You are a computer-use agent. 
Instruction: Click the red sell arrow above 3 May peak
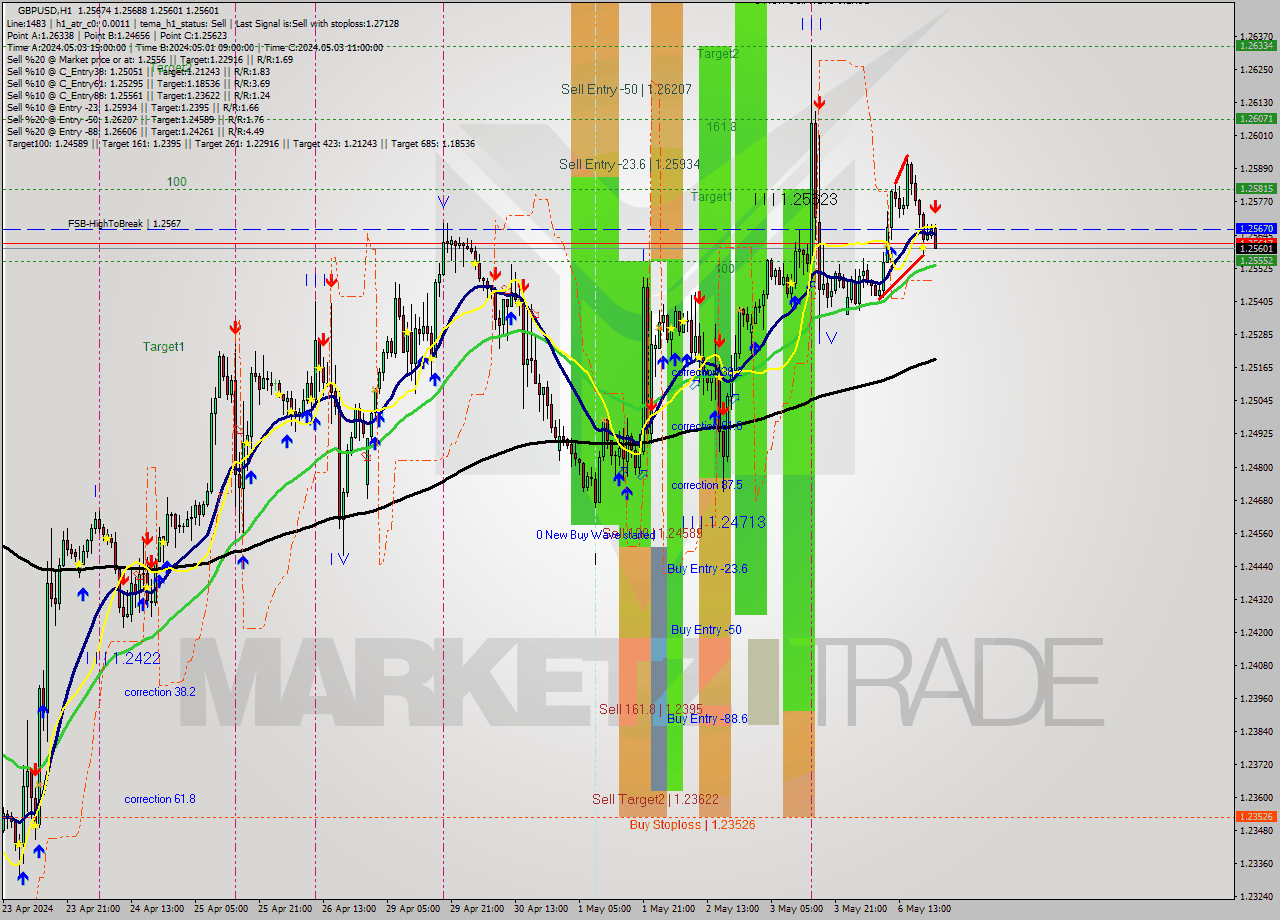tap(819, 103)
